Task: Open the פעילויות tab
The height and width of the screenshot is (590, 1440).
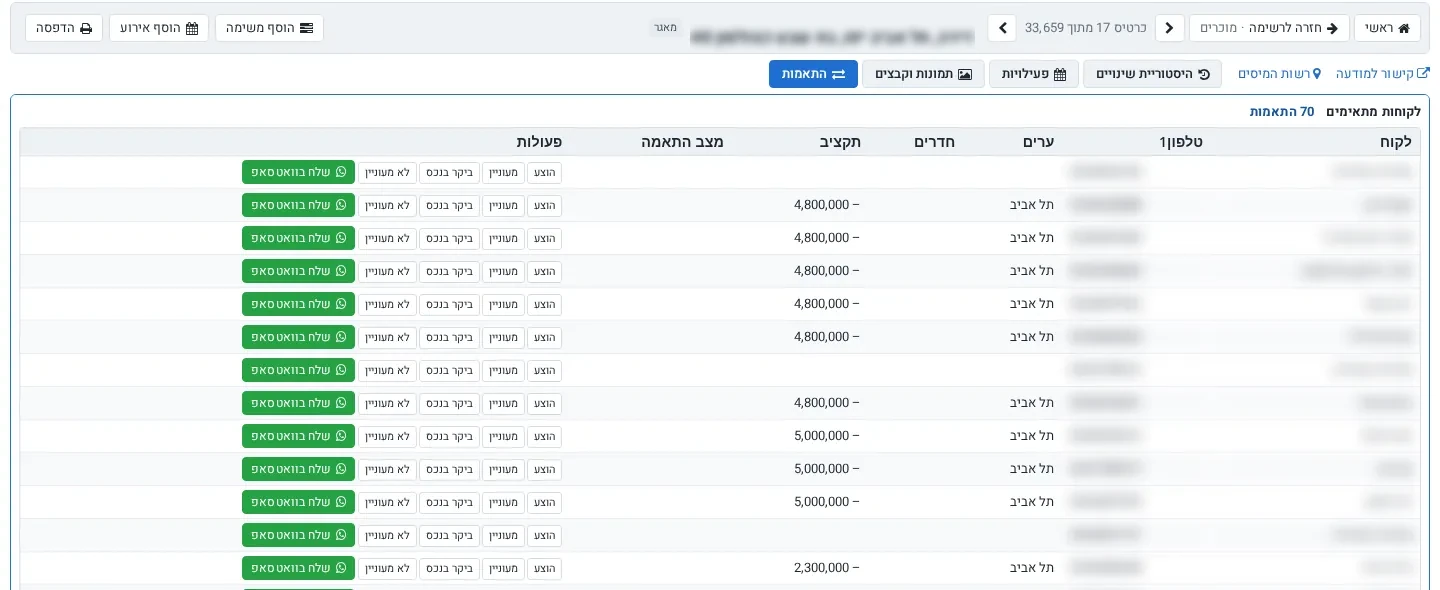Action: [1034, 74]
